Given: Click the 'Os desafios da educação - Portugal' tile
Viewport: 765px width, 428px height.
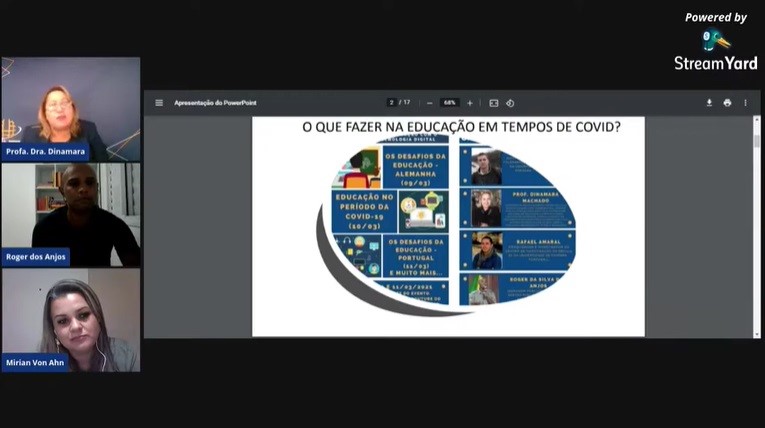Looking at the screenshot, I should pyautogui.click(x=416, y=254).
